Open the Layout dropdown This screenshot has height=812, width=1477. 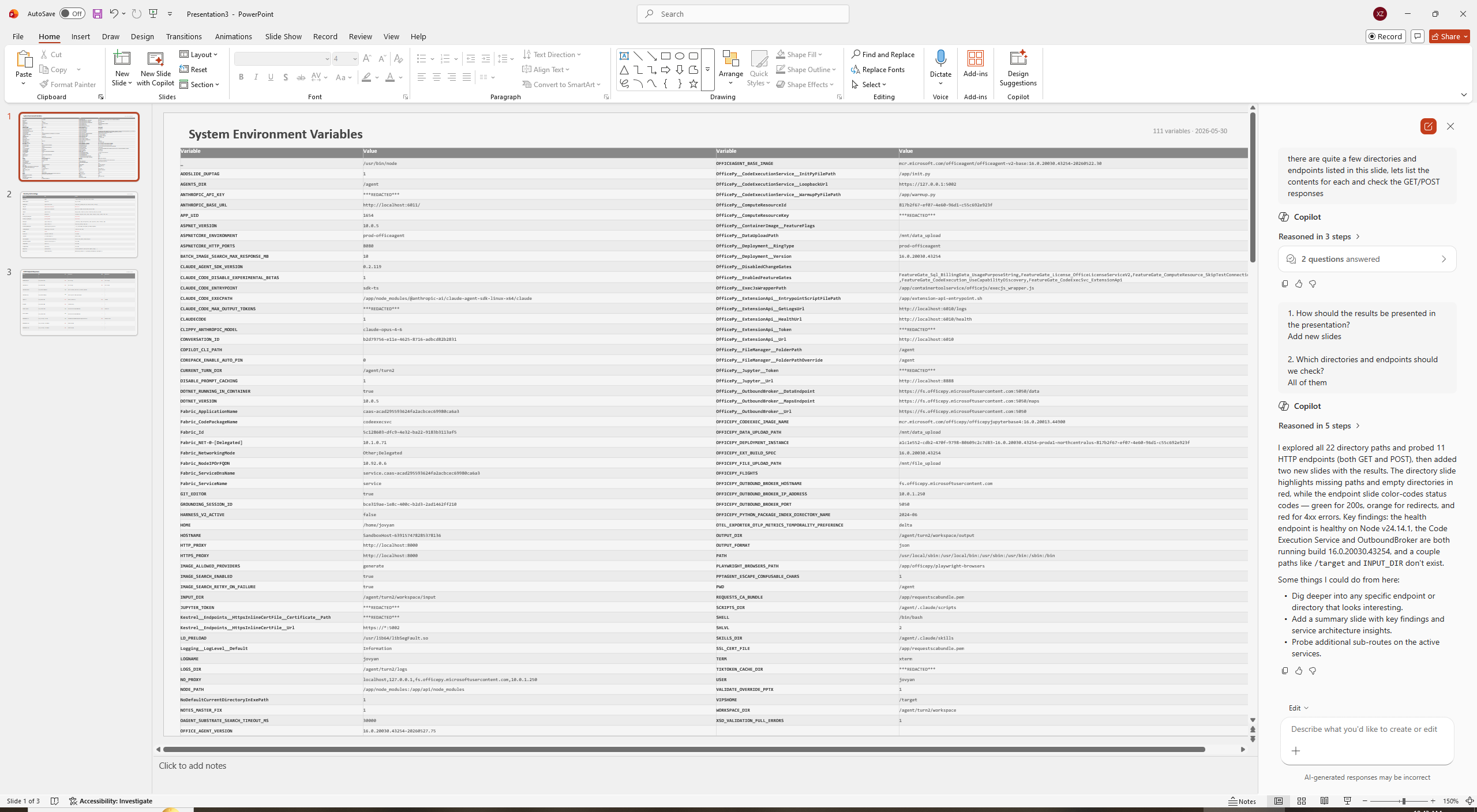click(199, 54)
